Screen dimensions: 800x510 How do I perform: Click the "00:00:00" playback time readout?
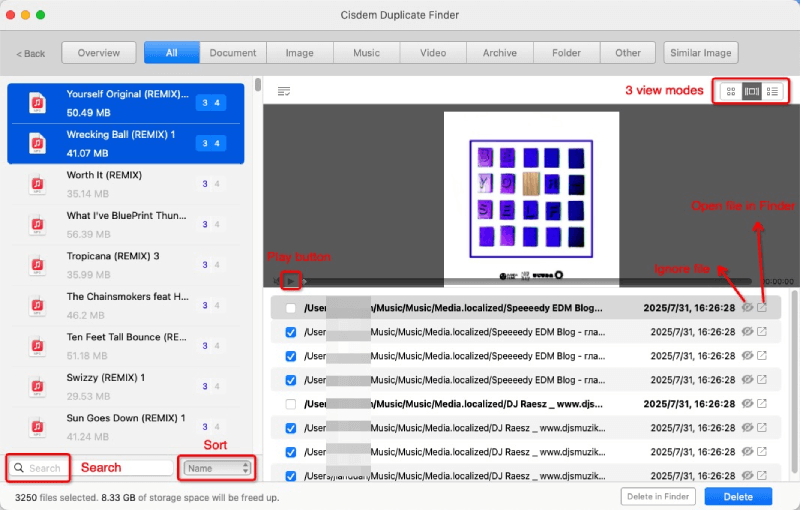(777, 282)
